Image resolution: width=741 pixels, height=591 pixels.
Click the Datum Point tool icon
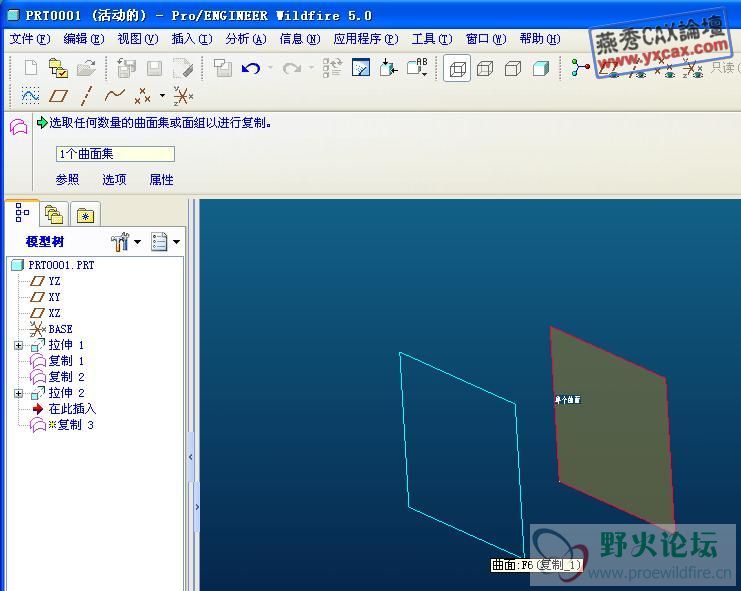click(142, 96)
